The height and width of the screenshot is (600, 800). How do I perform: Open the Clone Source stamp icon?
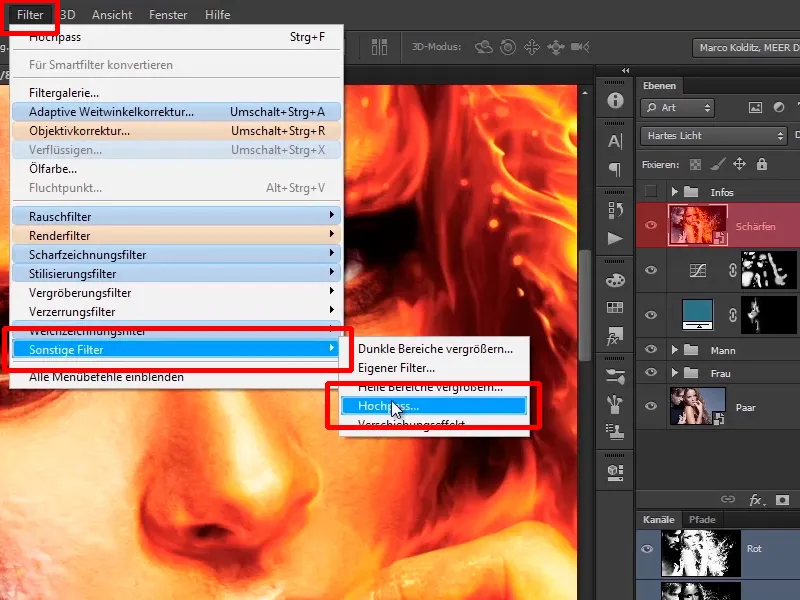615,432
